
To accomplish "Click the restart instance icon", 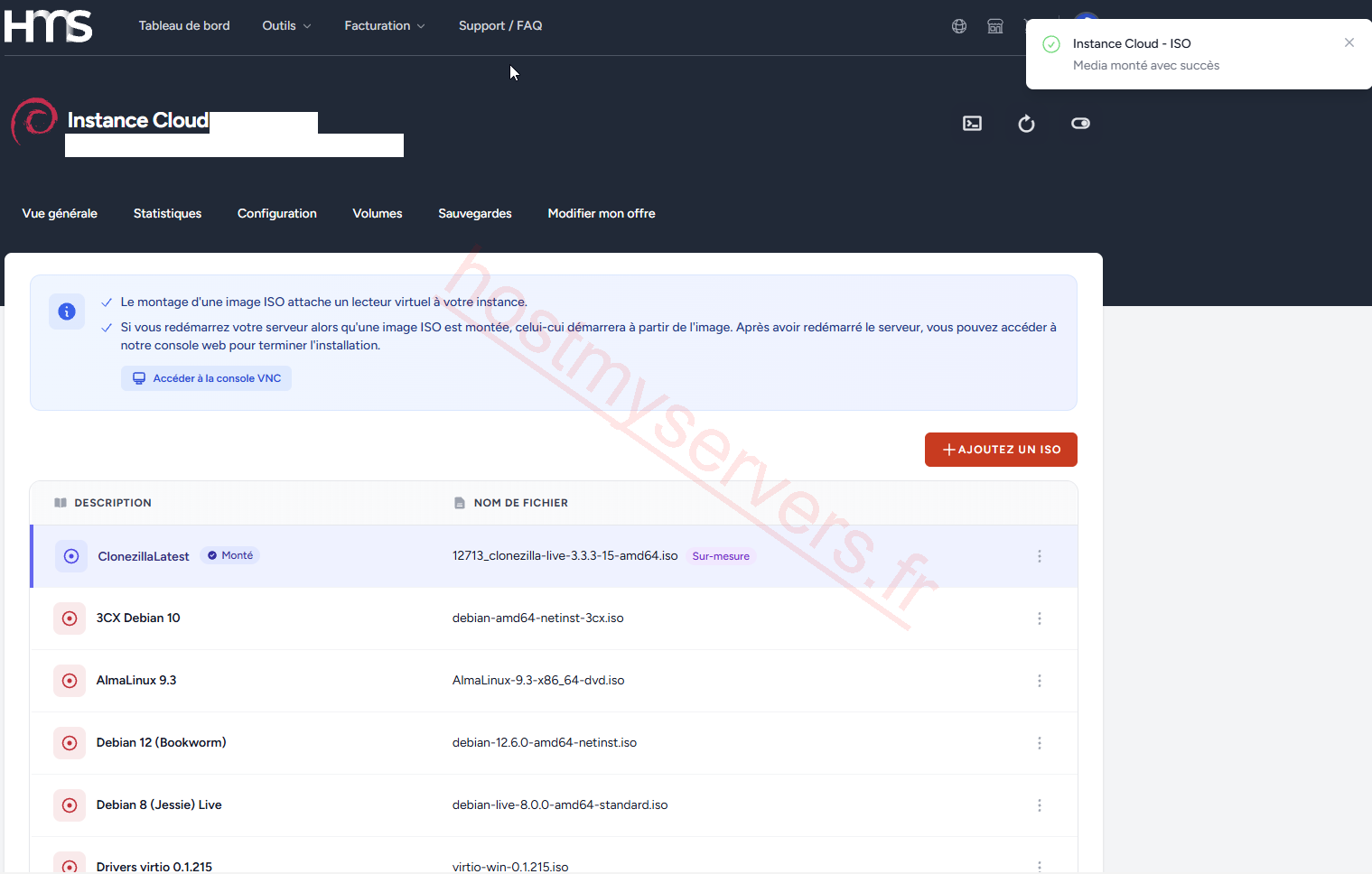I will (x=1026, y=124).
